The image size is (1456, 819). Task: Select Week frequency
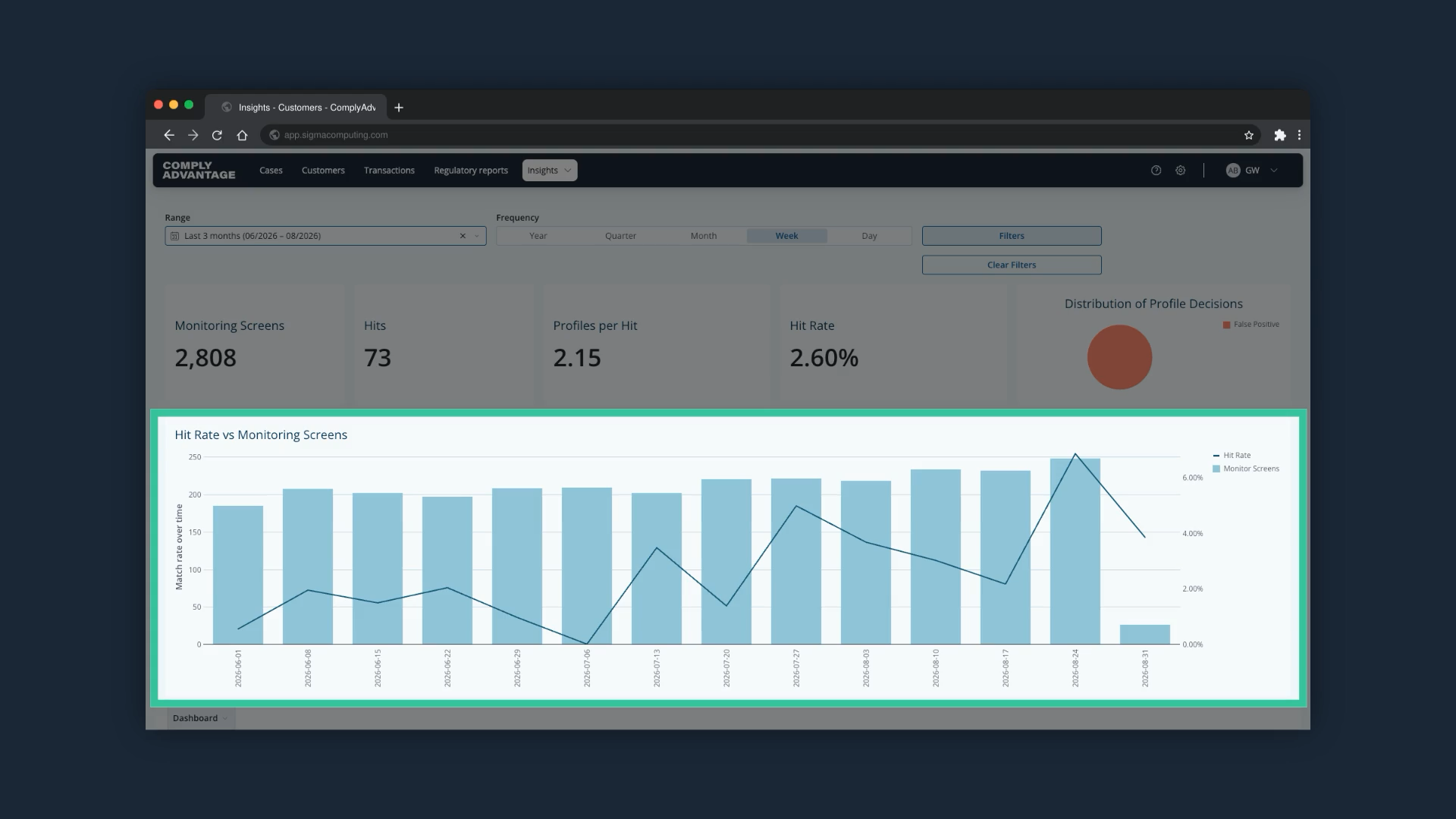786,236
